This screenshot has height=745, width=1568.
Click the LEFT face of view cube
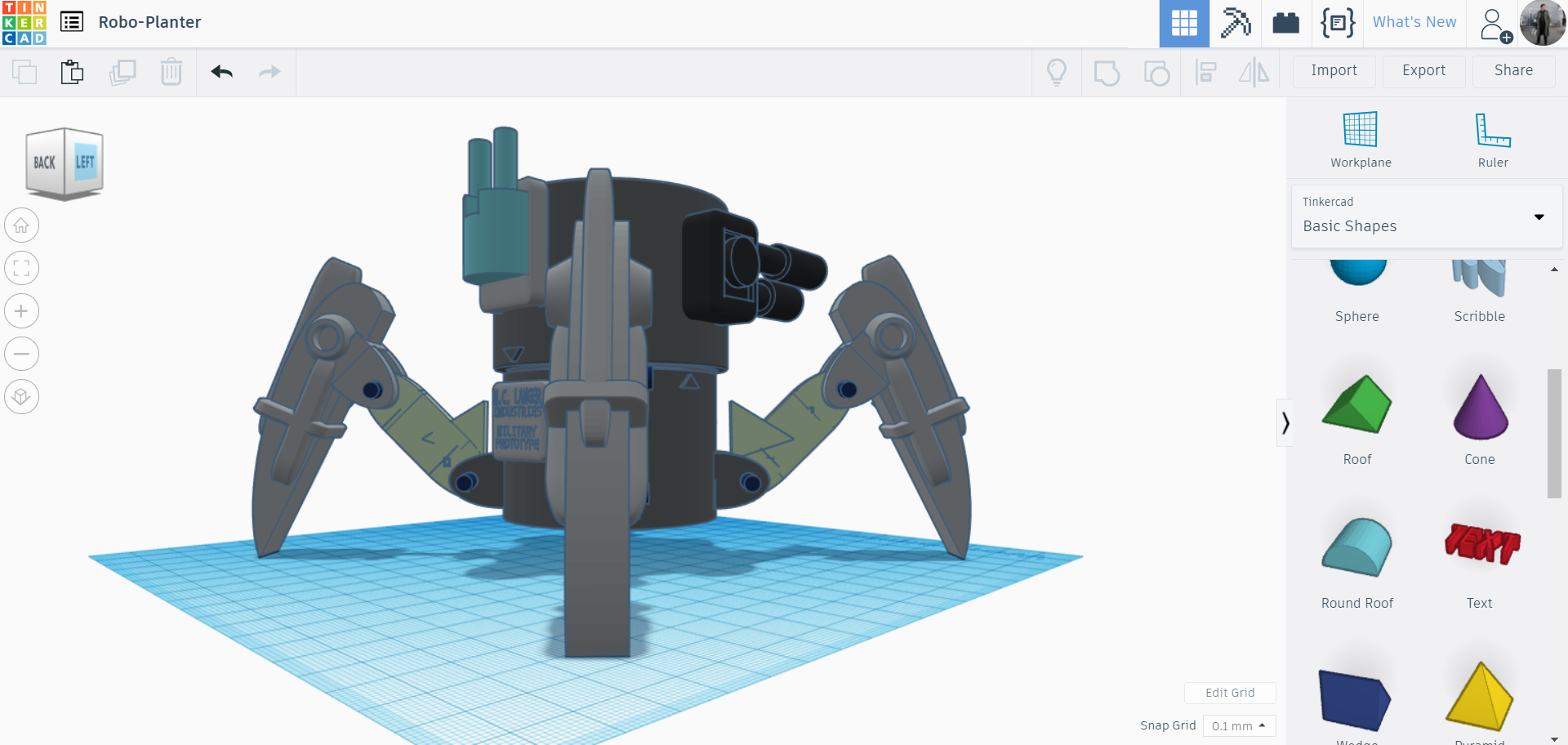(x=85, y=162)
